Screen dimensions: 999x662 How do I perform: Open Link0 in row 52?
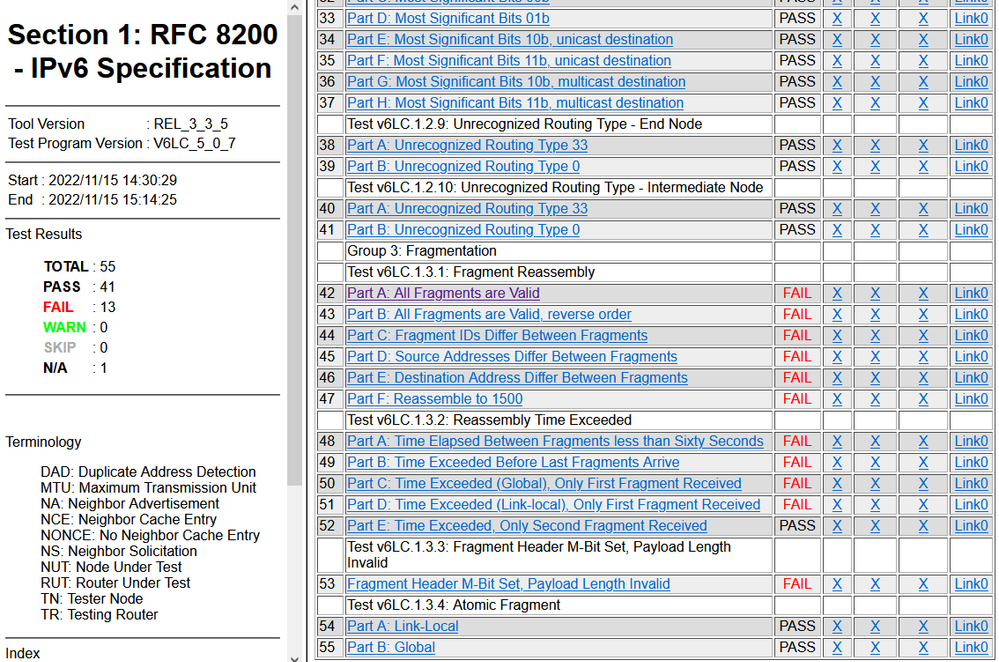971,526
